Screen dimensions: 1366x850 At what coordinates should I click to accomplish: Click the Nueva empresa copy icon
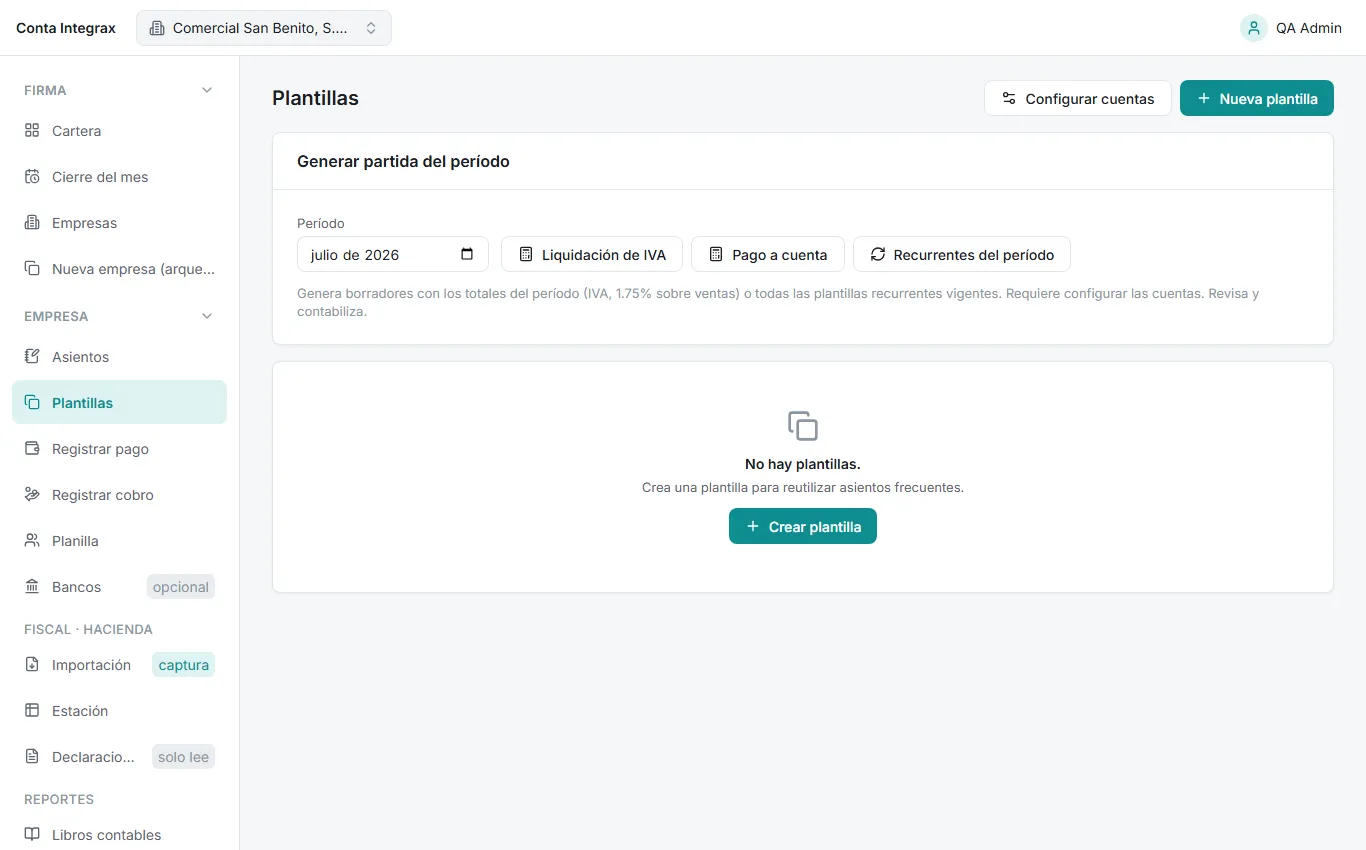32,269
